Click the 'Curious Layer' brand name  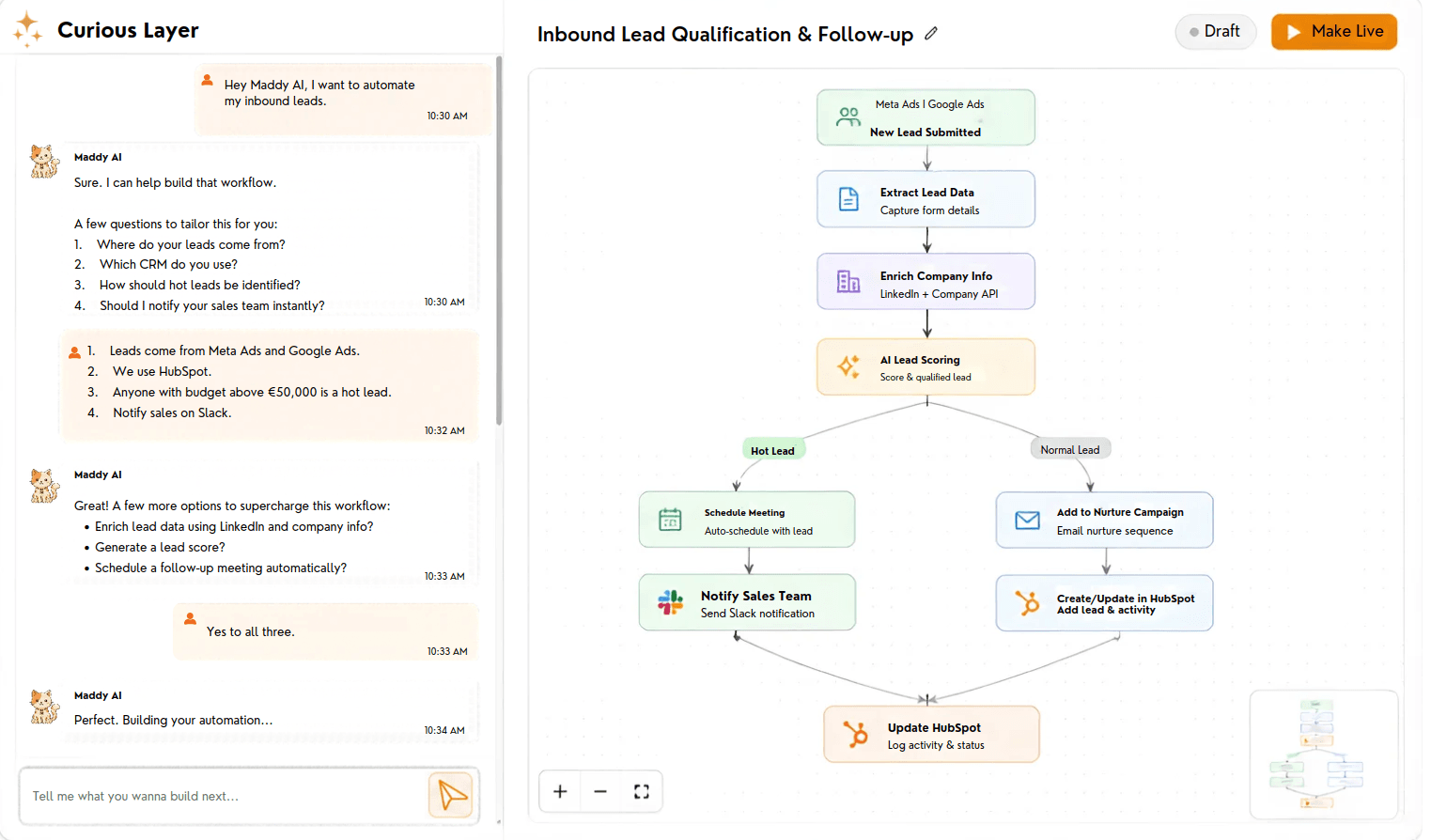coord(128,30)
